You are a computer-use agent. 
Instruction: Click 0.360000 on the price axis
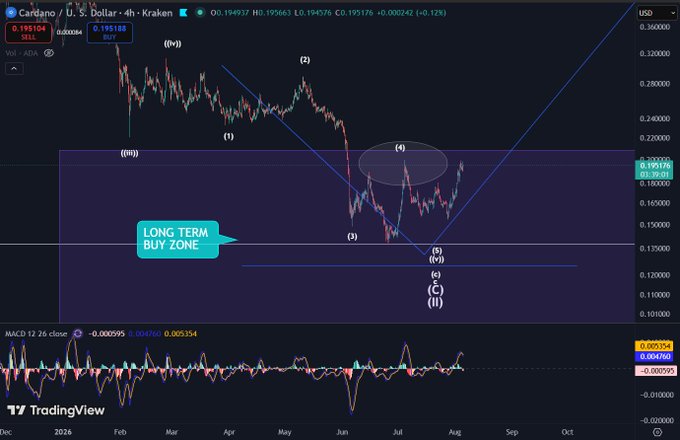[654, 27]
